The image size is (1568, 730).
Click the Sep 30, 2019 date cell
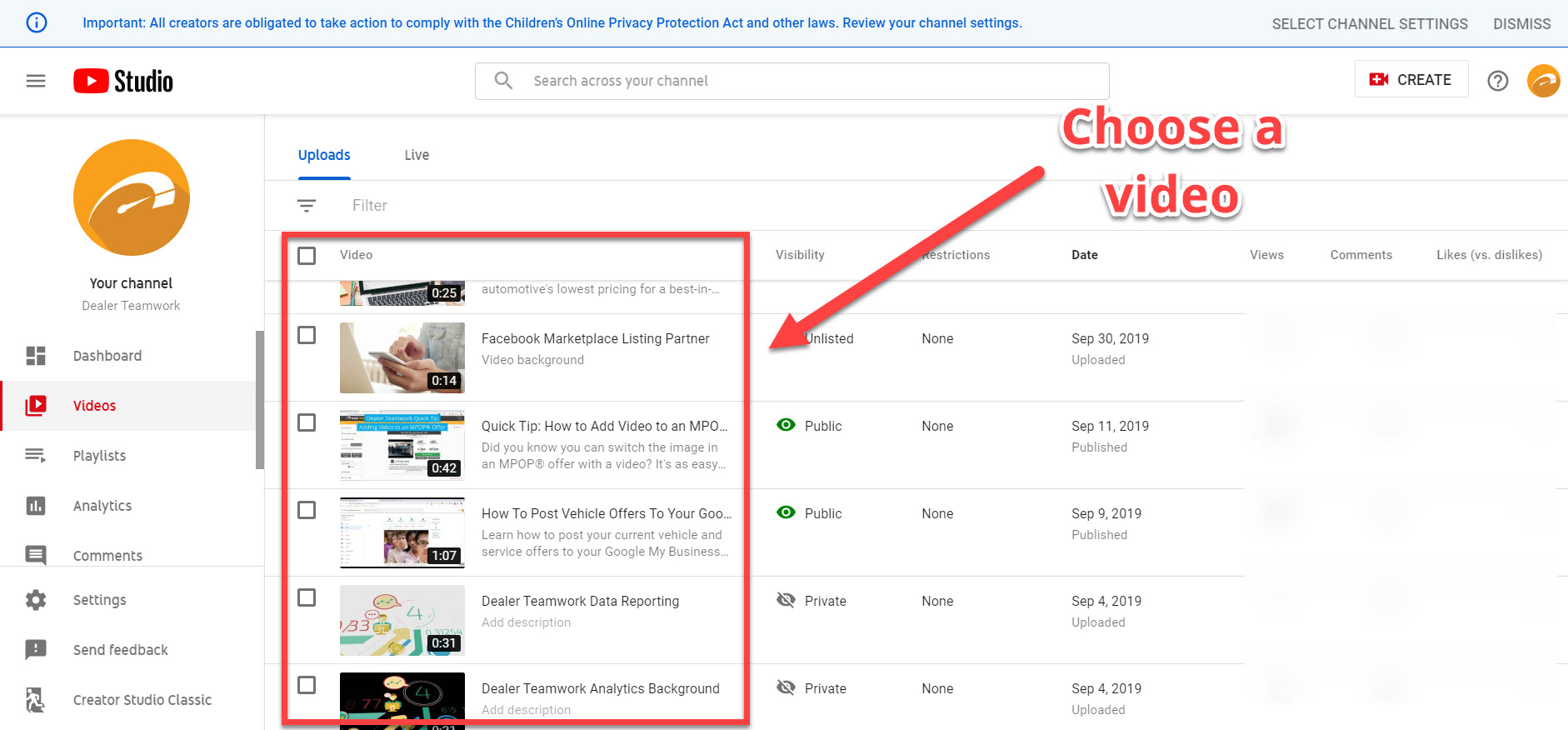pos(1110,338)
